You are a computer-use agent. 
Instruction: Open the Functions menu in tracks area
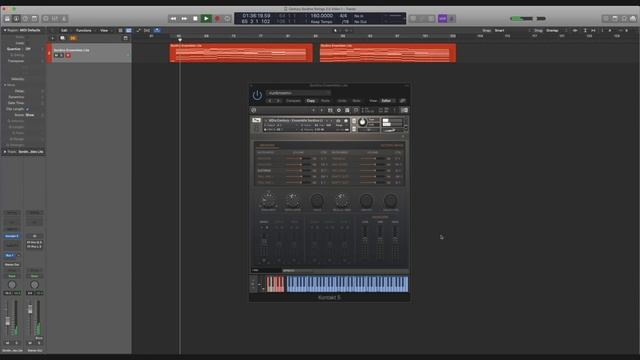tap(84, 30)
